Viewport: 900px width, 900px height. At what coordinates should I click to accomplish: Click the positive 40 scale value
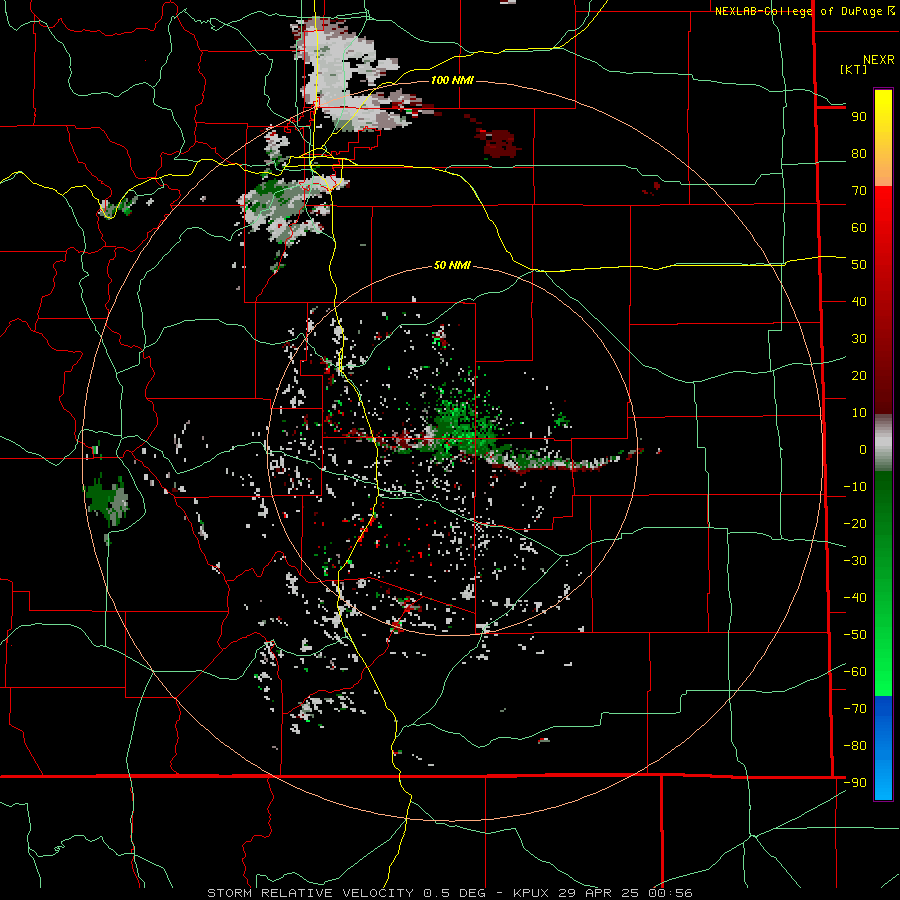coord(859,301)
